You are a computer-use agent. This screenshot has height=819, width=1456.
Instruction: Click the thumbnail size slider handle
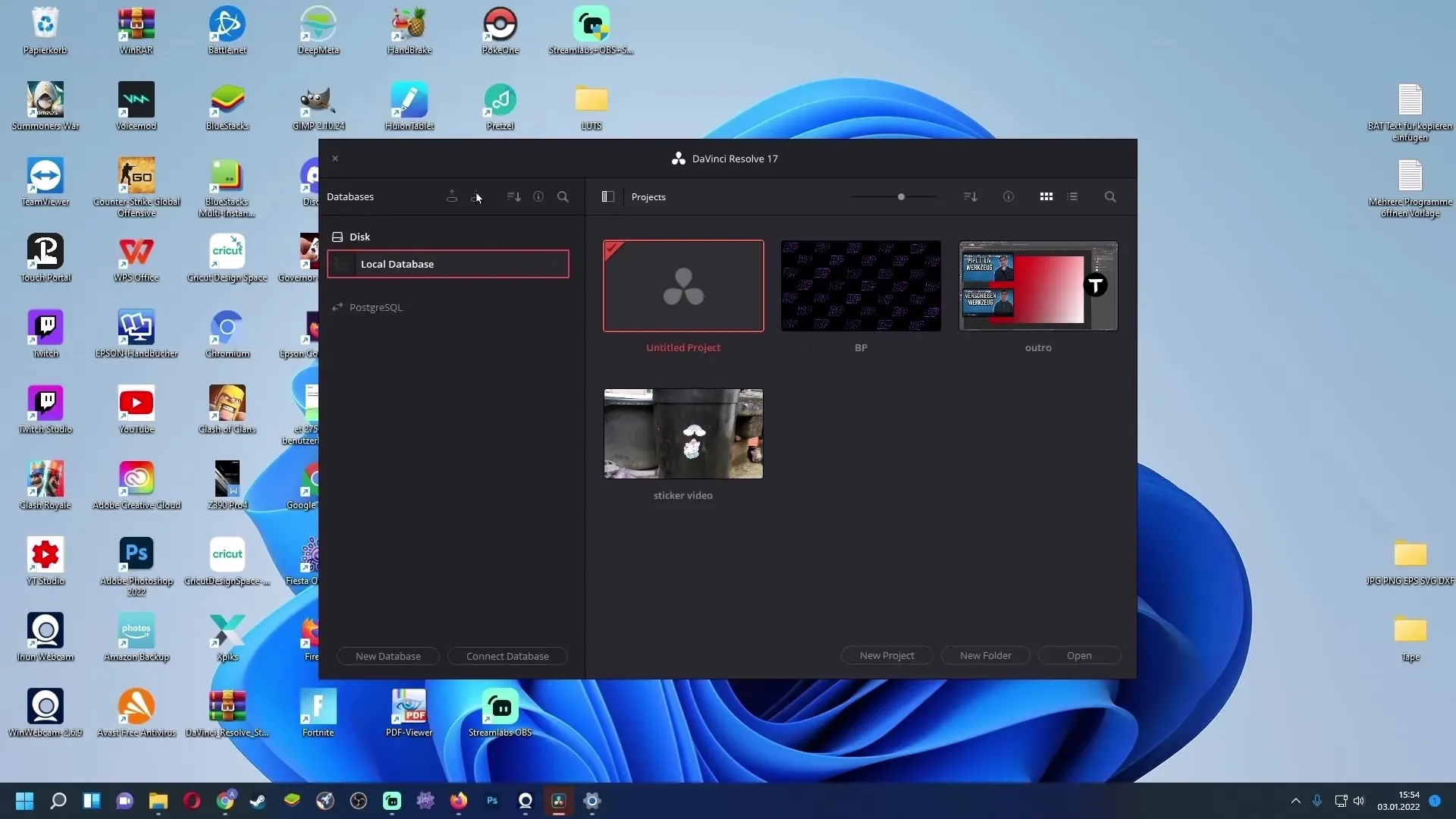click(x=901, y=196)
